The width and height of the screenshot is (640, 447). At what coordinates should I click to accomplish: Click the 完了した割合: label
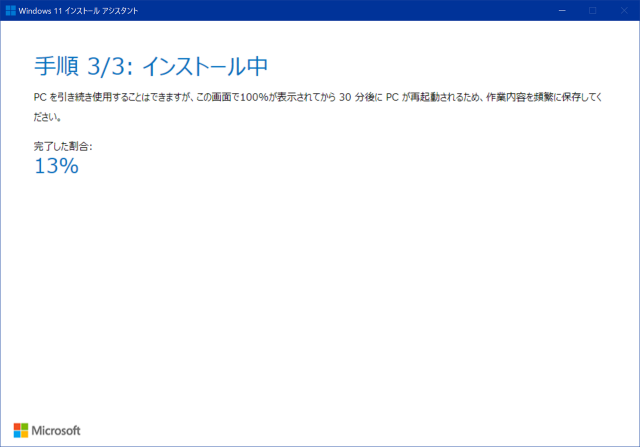[63, 146]
